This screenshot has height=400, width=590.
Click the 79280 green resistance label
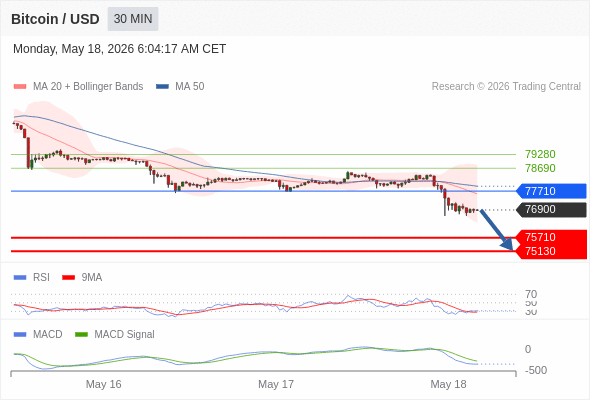[x=540, y=154]
